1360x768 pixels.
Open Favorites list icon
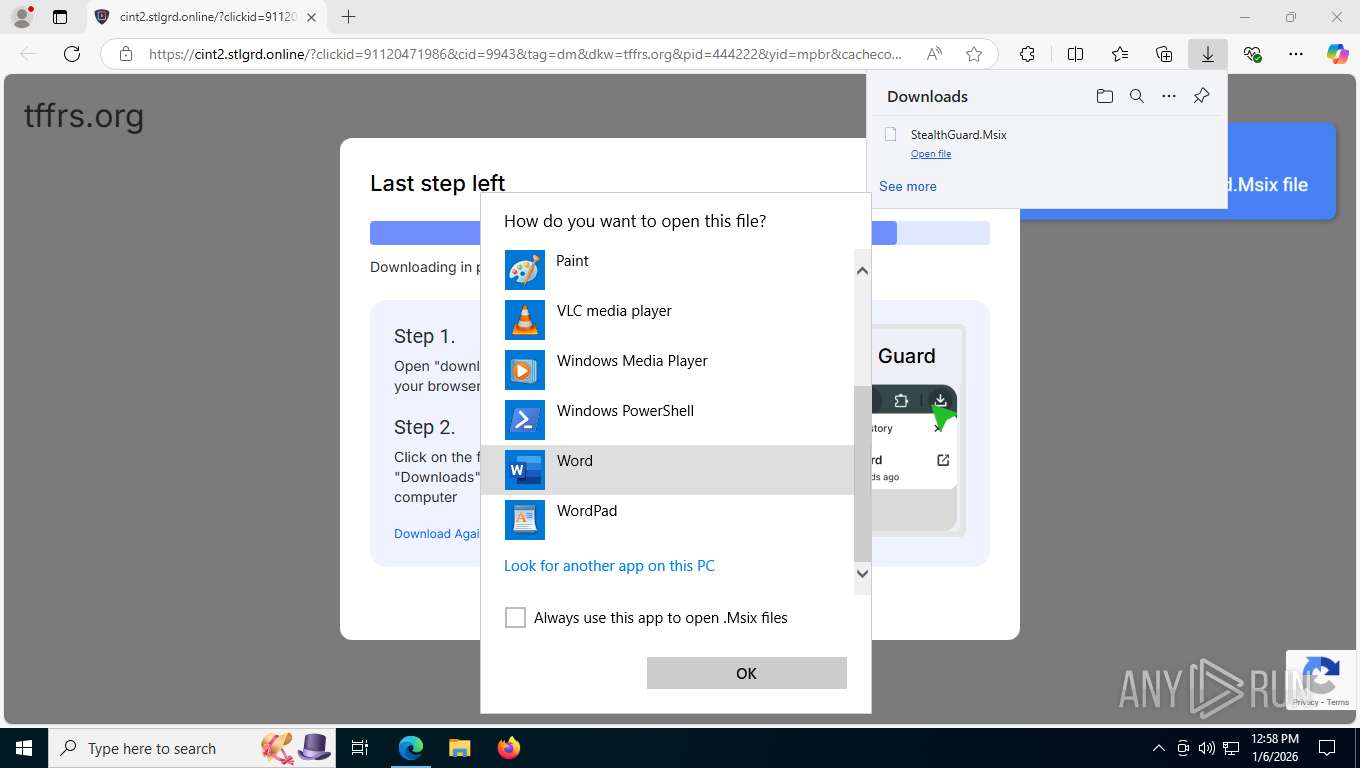click(x=1120, y=54)
